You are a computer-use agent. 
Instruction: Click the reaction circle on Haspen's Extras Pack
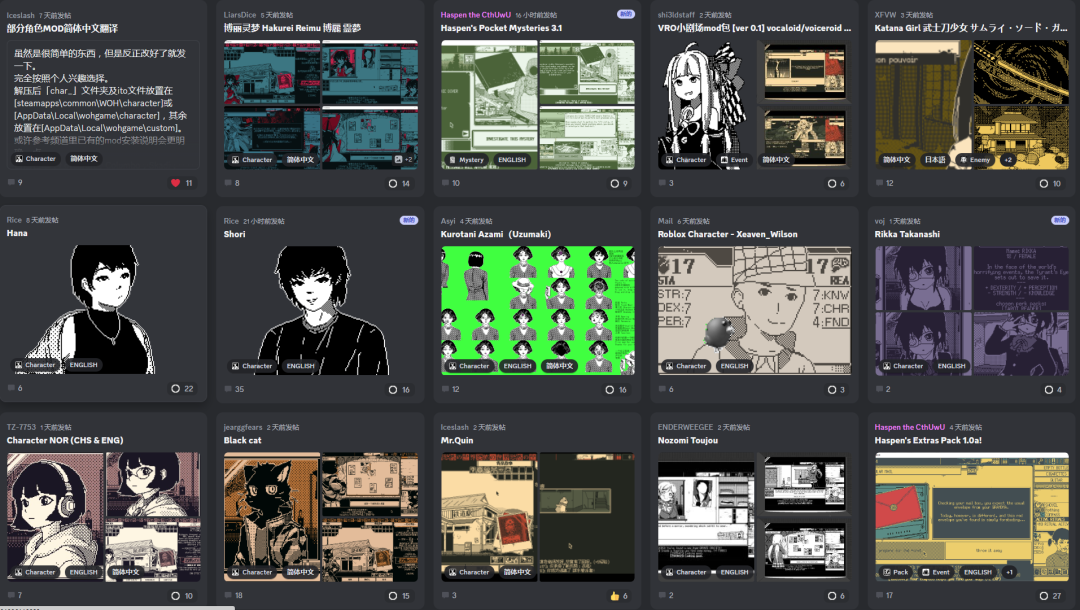point(1044,595)
